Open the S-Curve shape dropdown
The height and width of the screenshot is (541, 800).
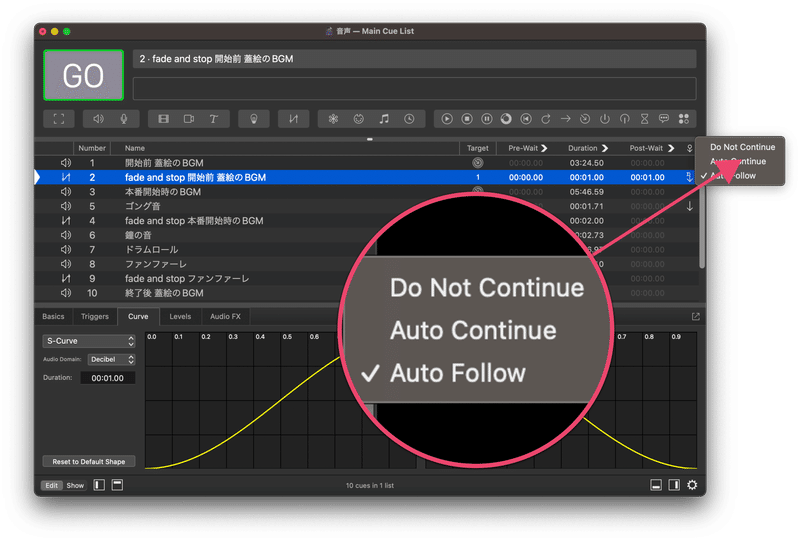pos(89,341)
